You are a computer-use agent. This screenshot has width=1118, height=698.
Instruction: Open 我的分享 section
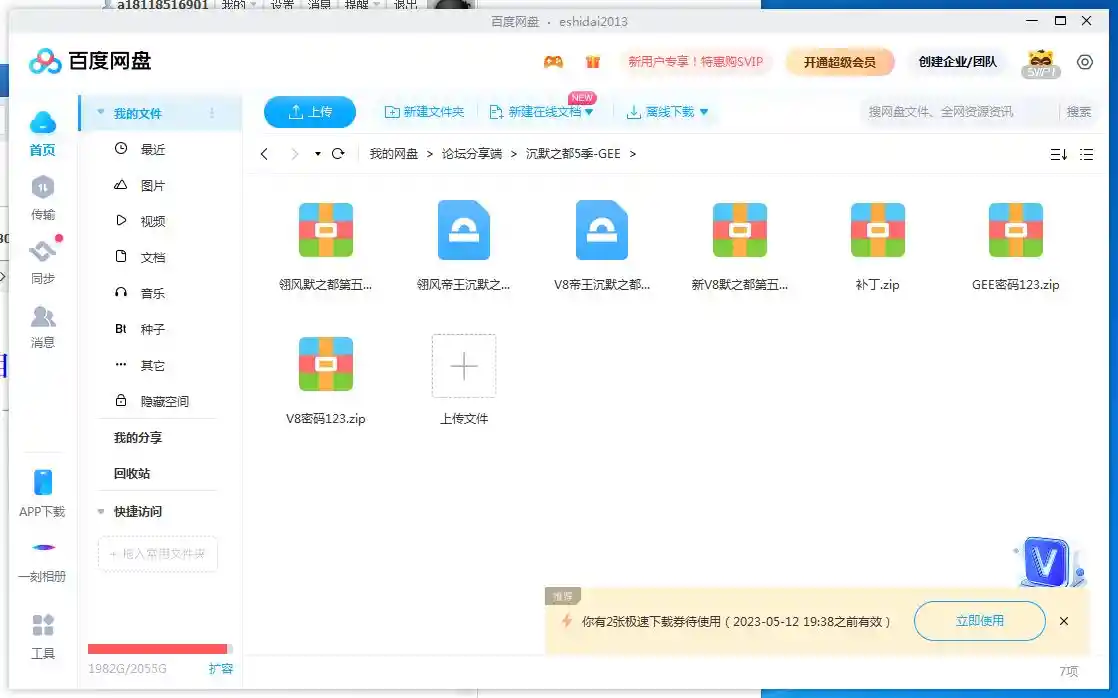pos(138,438)
